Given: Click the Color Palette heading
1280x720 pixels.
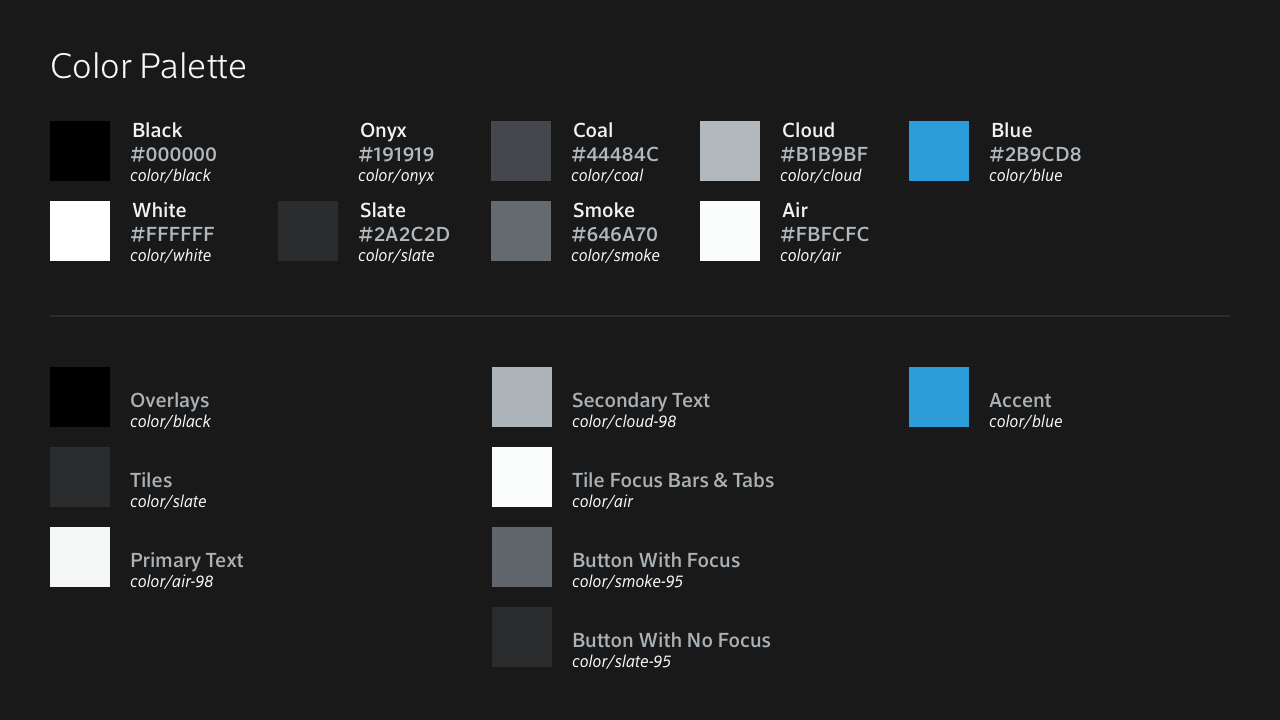Looking at the screenshot, I should 148,66.
